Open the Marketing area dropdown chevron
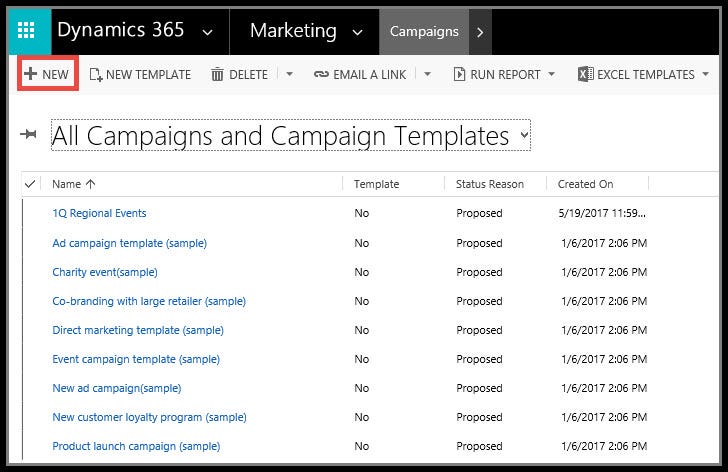The width and height of the screenshot is (728, 472). (x=357, y=32)
